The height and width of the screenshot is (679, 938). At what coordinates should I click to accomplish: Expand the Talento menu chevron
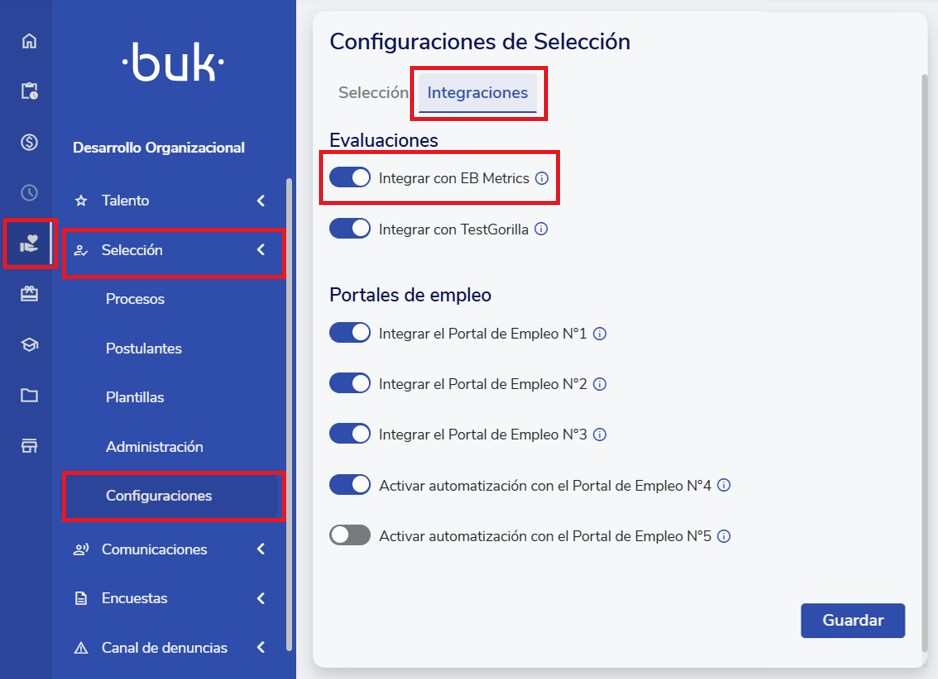click(261, 201)
